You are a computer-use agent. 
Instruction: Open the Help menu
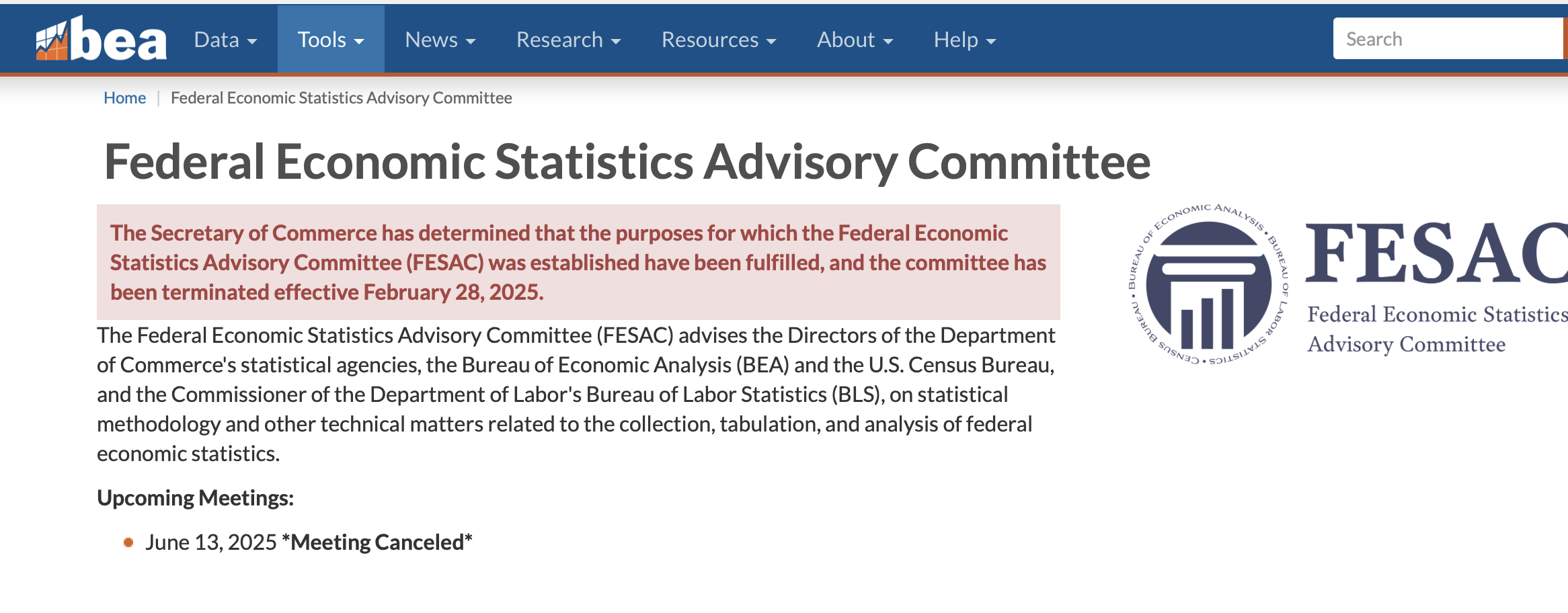coord(964,40)
